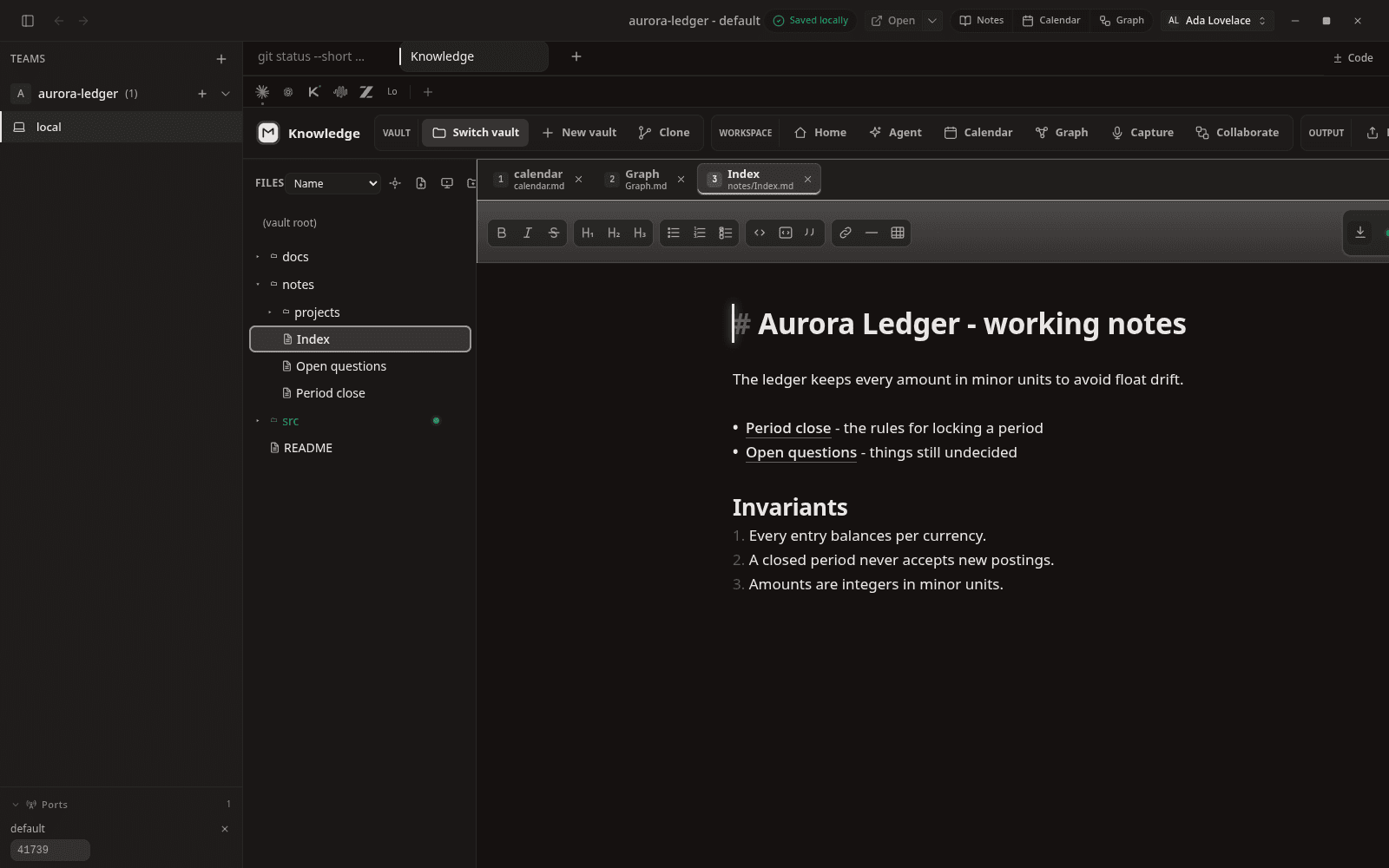Click the Knowledge M logo icon

click(268, 133)
